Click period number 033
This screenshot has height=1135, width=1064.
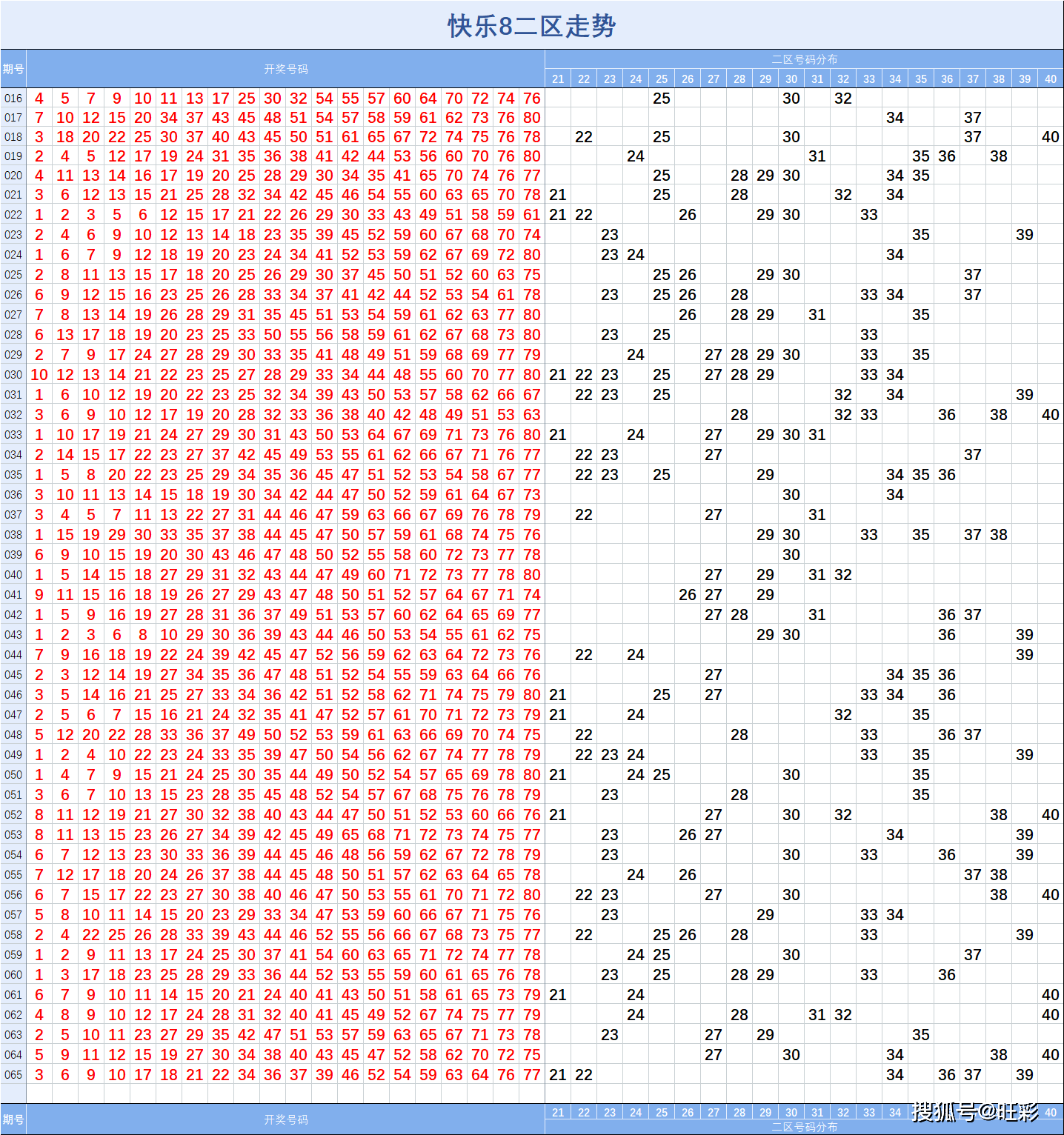point(13,435)
